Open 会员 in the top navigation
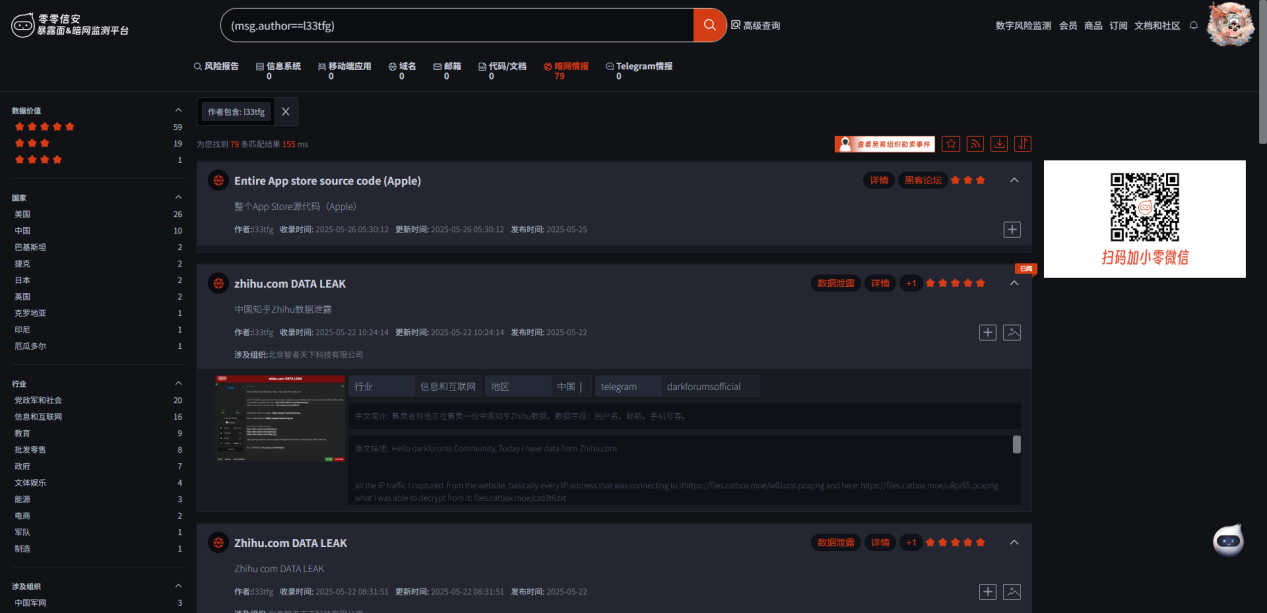 click(1068, 26)
